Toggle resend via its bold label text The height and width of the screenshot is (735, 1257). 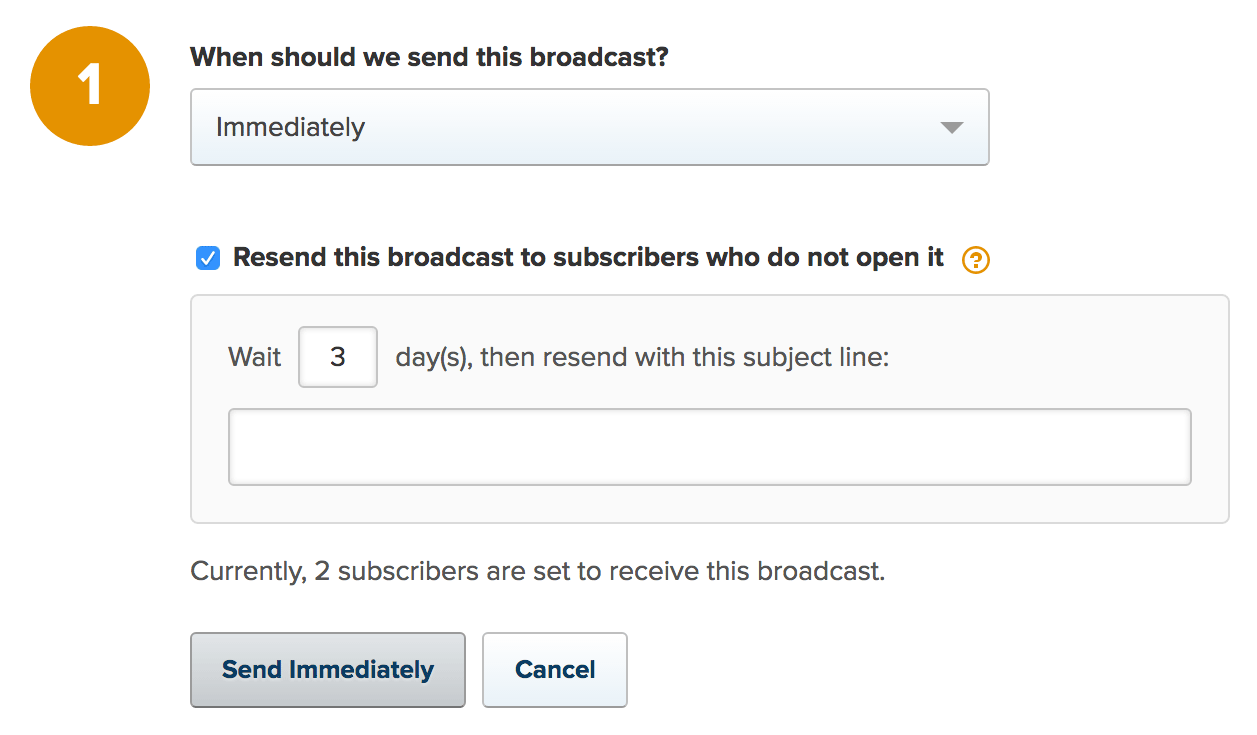coord(588,258)
